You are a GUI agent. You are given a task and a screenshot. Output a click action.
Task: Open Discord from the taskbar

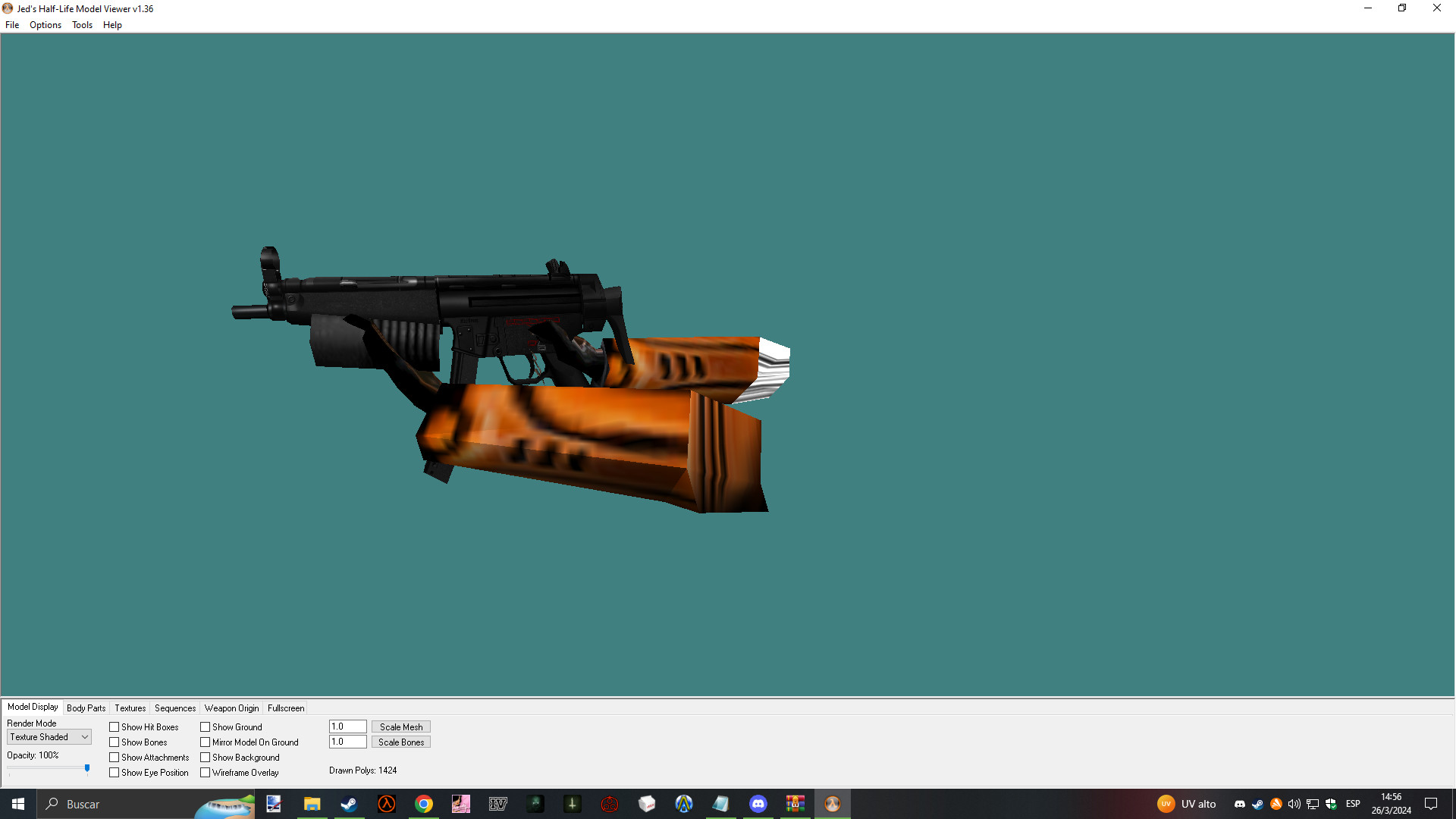coord(758,804)
